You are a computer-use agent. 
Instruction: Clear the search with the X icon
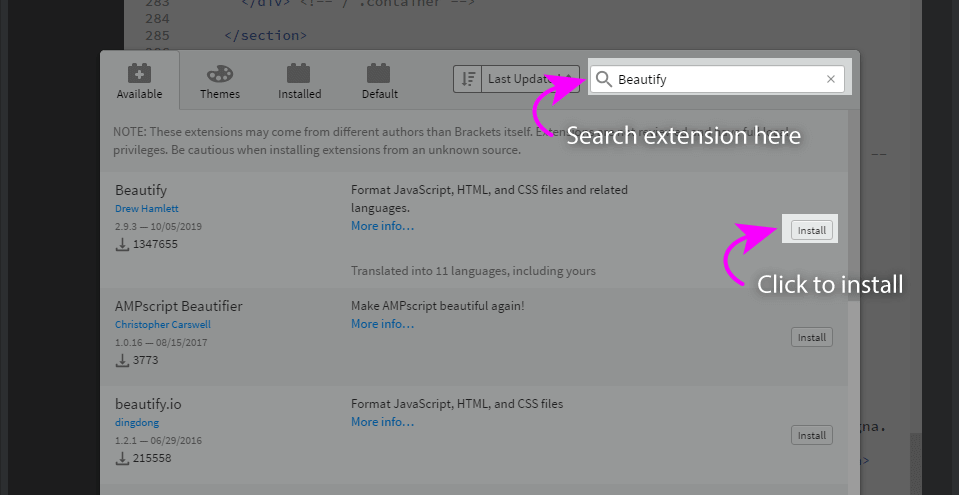(x=831, y=79)
